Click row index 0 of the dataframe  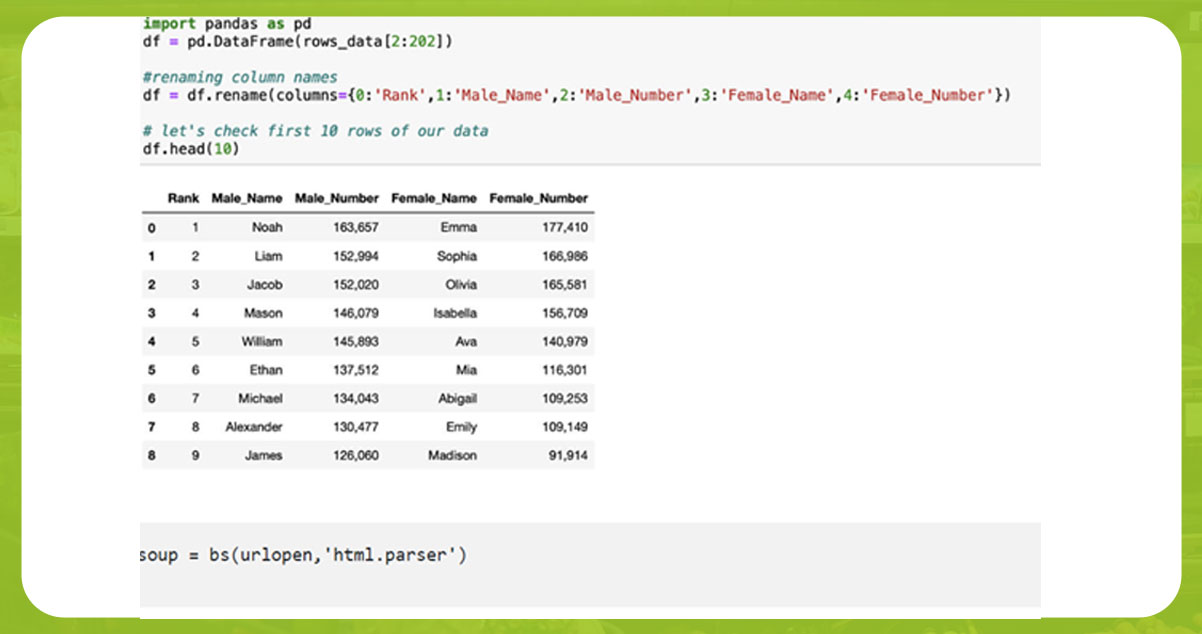click(151, 227)
